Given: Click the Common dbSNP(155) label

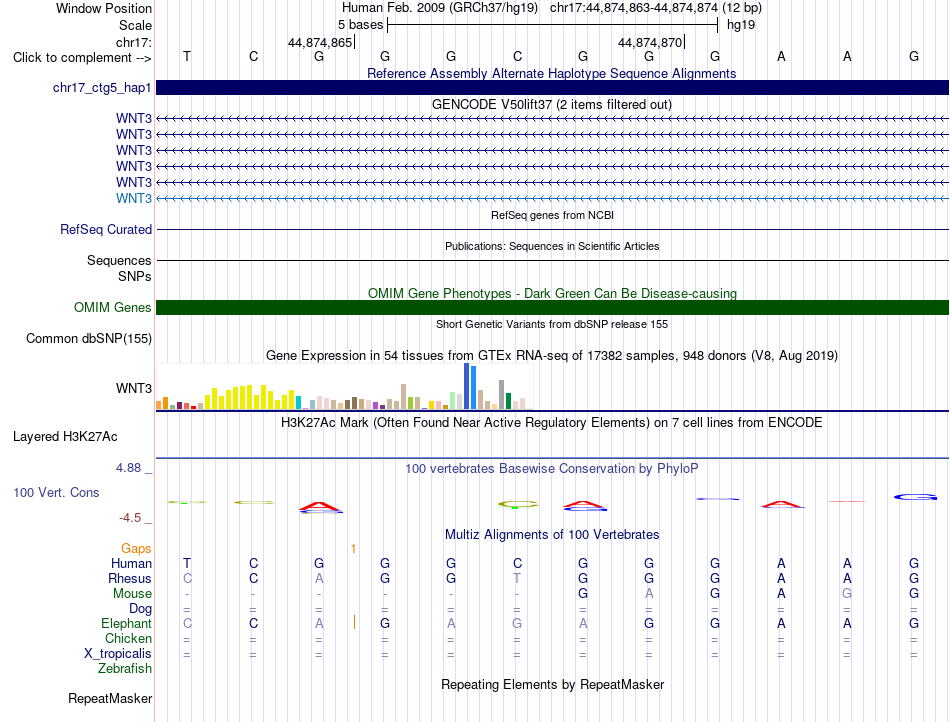Looking at the screenshot, I should coord(89,339).
